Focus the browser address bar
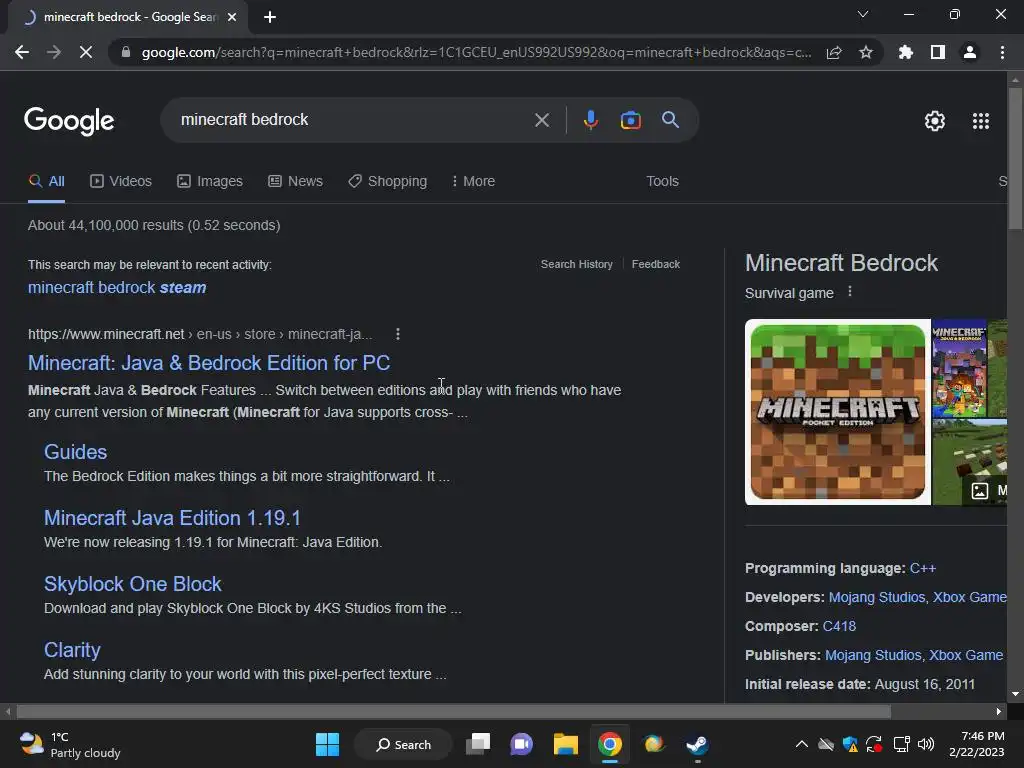1024x768 pixels. coord(477,52)
